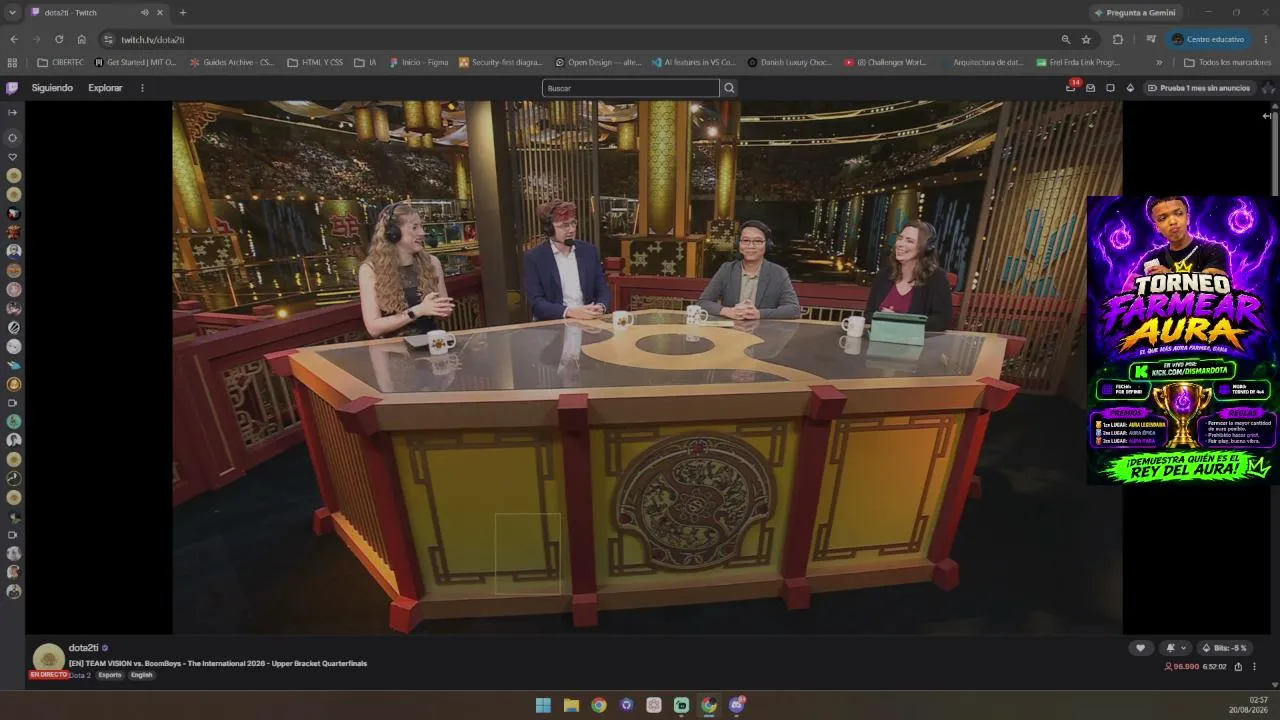Click the Esports tag

(110, 675)
